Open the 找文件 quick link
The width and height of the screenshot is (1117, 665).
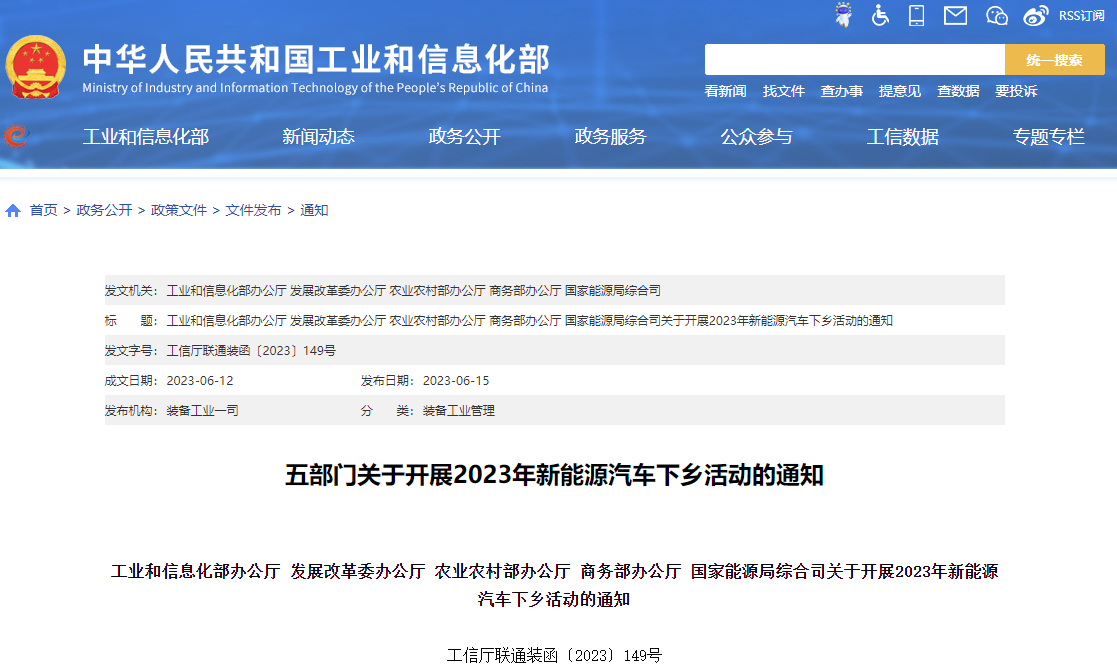point(784,91)
